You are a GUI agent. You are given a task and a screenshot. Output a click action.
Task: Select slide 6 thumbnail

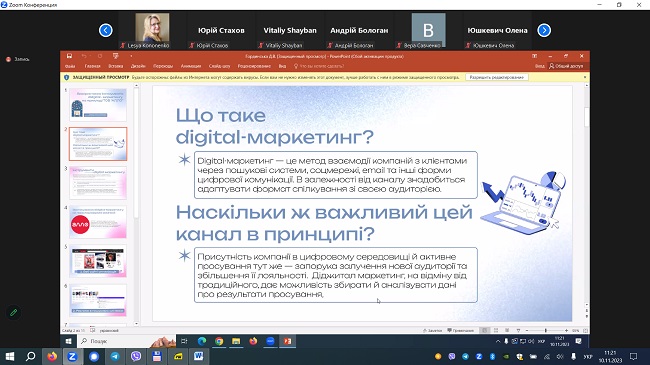click(98, 300)
